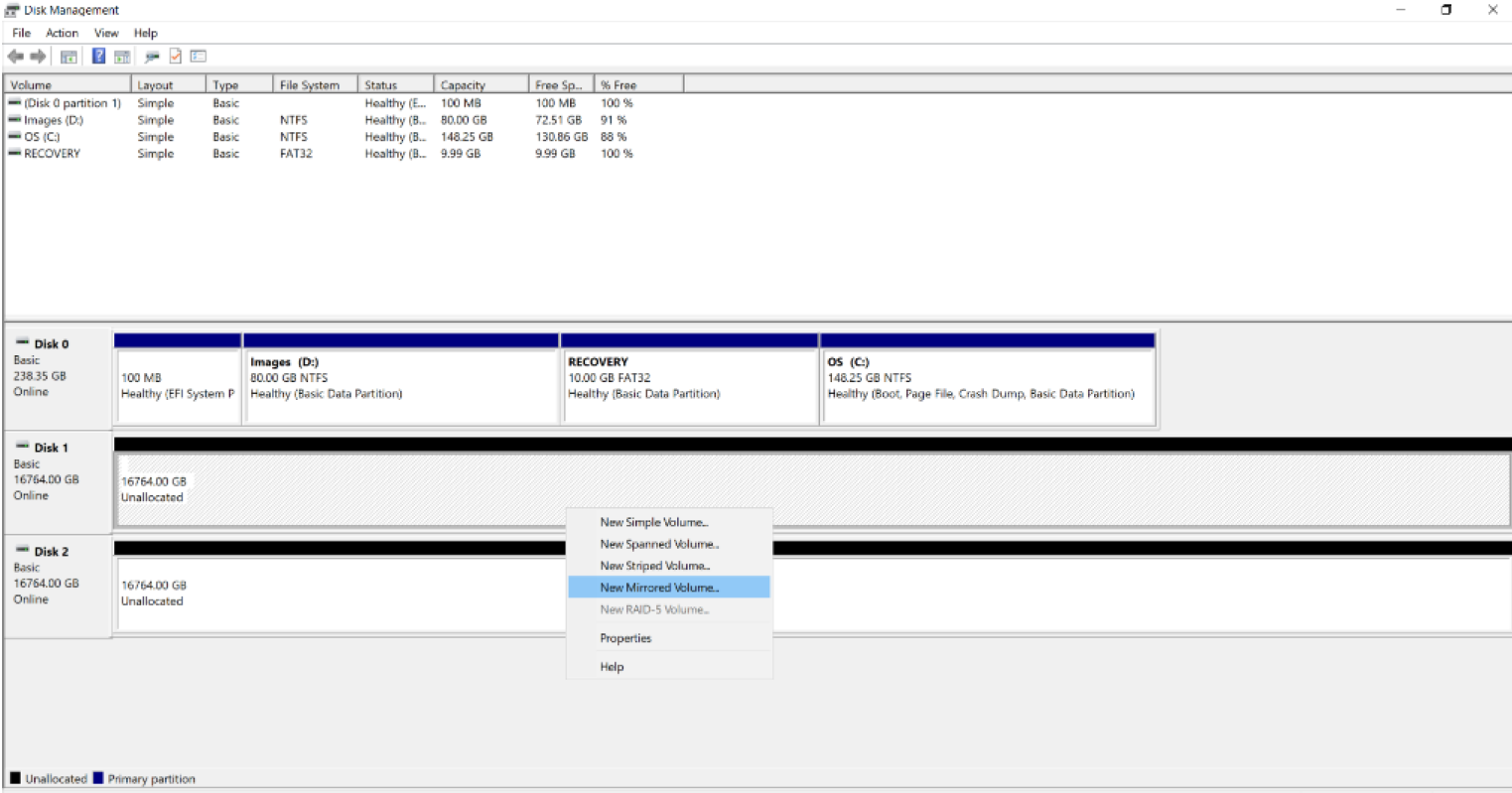Select the OS (C:) row in volume list
The height and width of the screenshot is (793, 1512).
tap(42, 137)
